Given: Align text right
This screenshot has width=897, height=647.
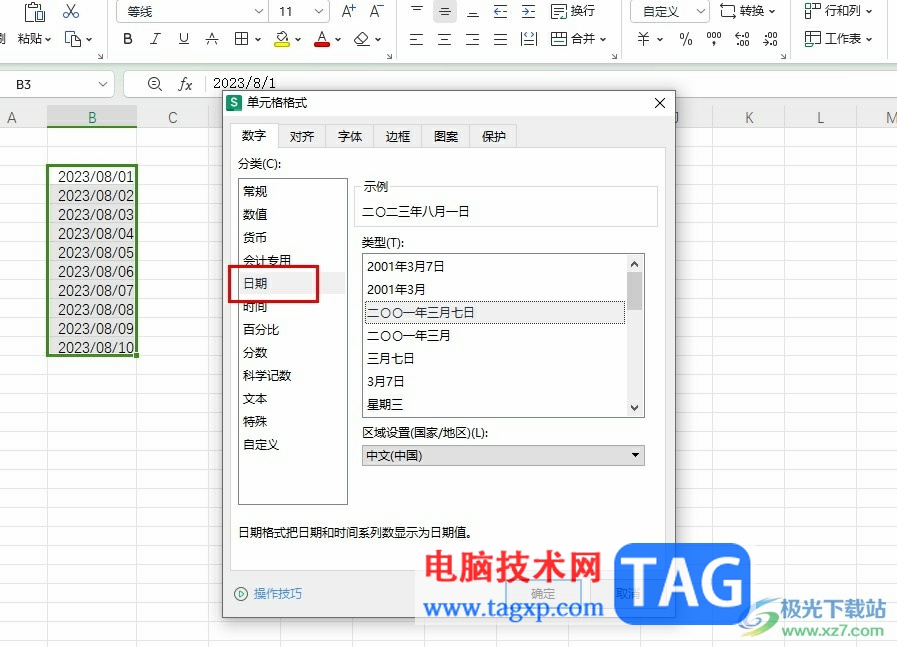Looking at the screenshot, I should 473,39.
